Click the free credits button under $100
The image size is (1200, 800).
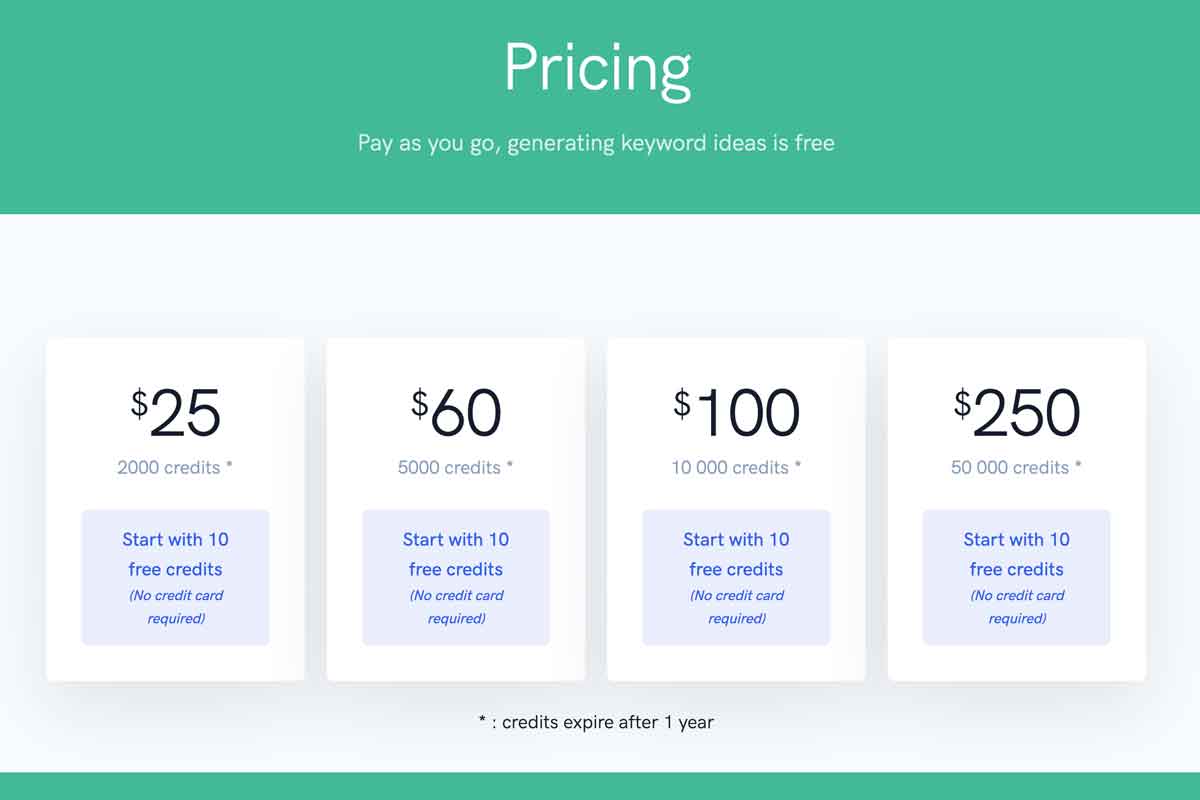[x=736, y=577]
